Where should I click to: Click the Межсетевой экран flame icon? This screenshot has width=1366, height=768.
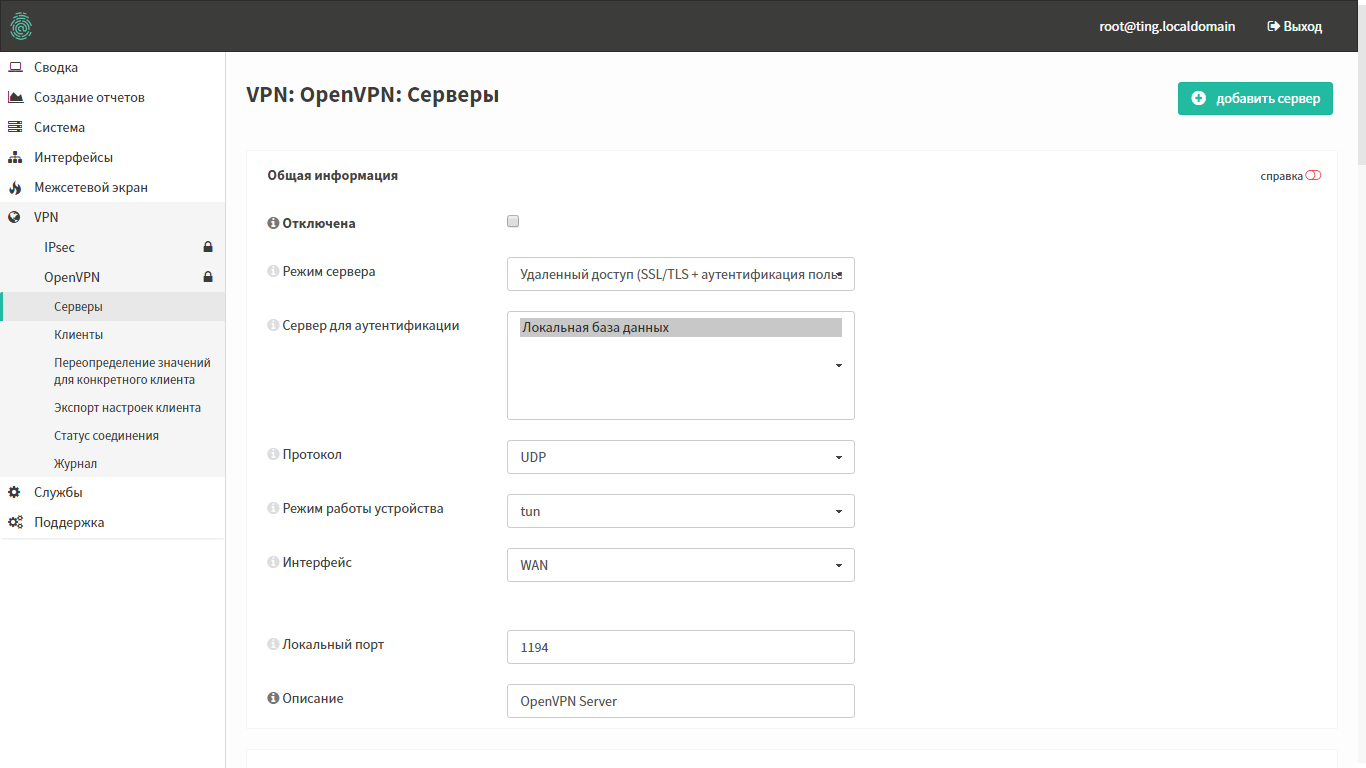pos(15,188)
